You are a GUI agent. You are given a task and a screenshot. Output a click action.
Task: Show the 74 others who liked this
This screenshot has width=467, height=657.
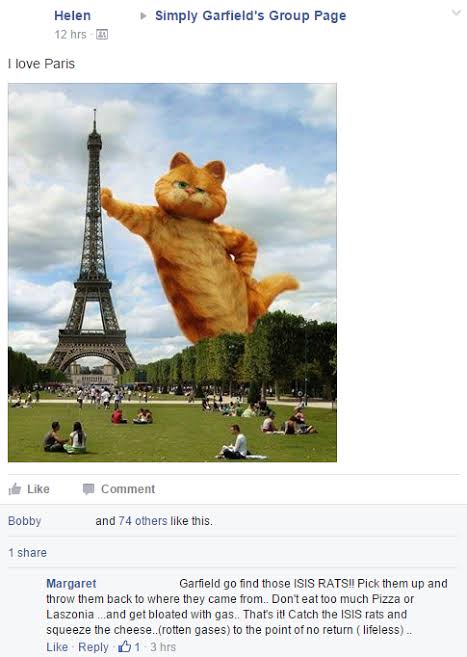click(x=143, y=521)
